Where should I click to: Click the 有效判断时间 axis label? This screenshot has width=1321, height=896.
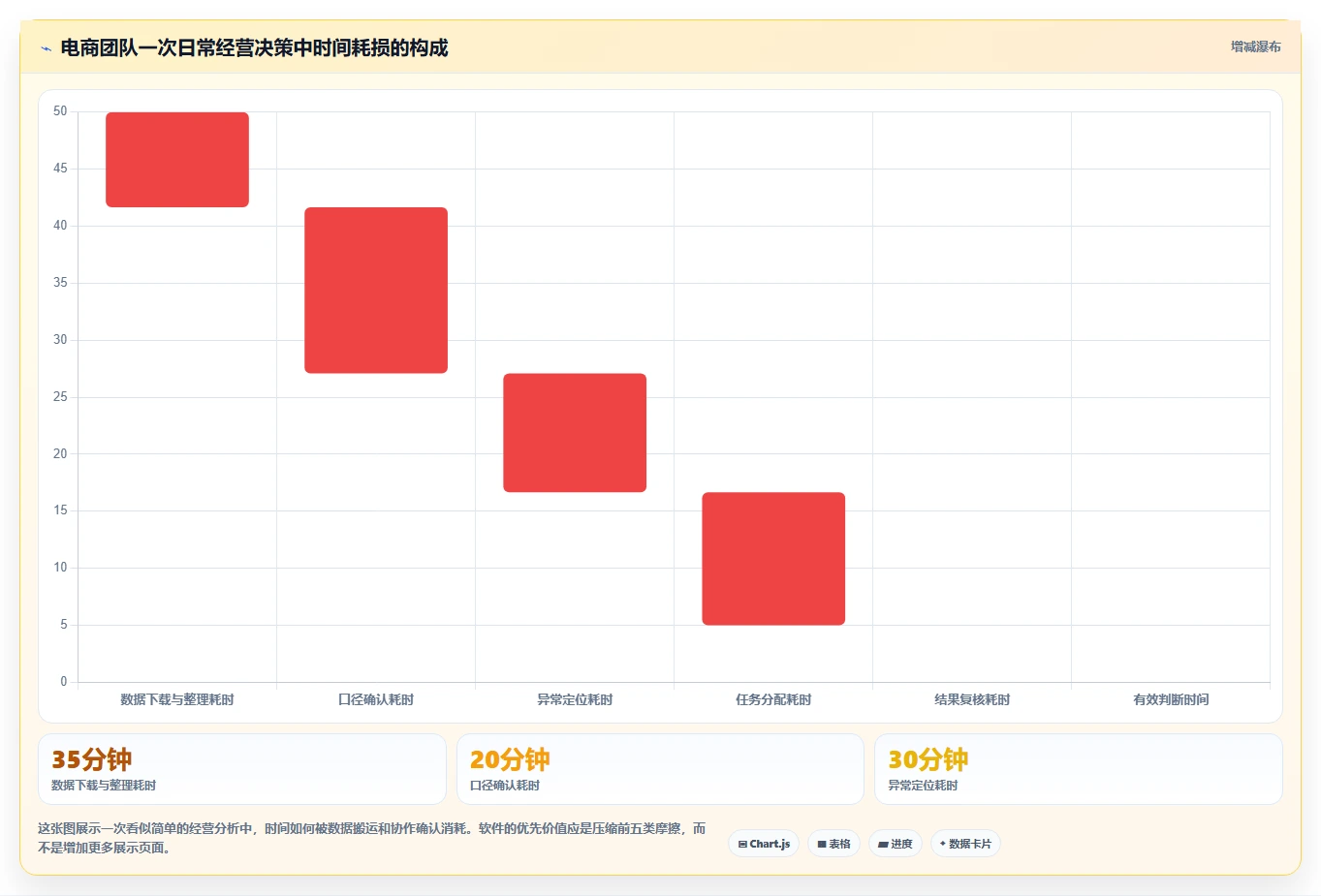click(x=1171, y=699)
